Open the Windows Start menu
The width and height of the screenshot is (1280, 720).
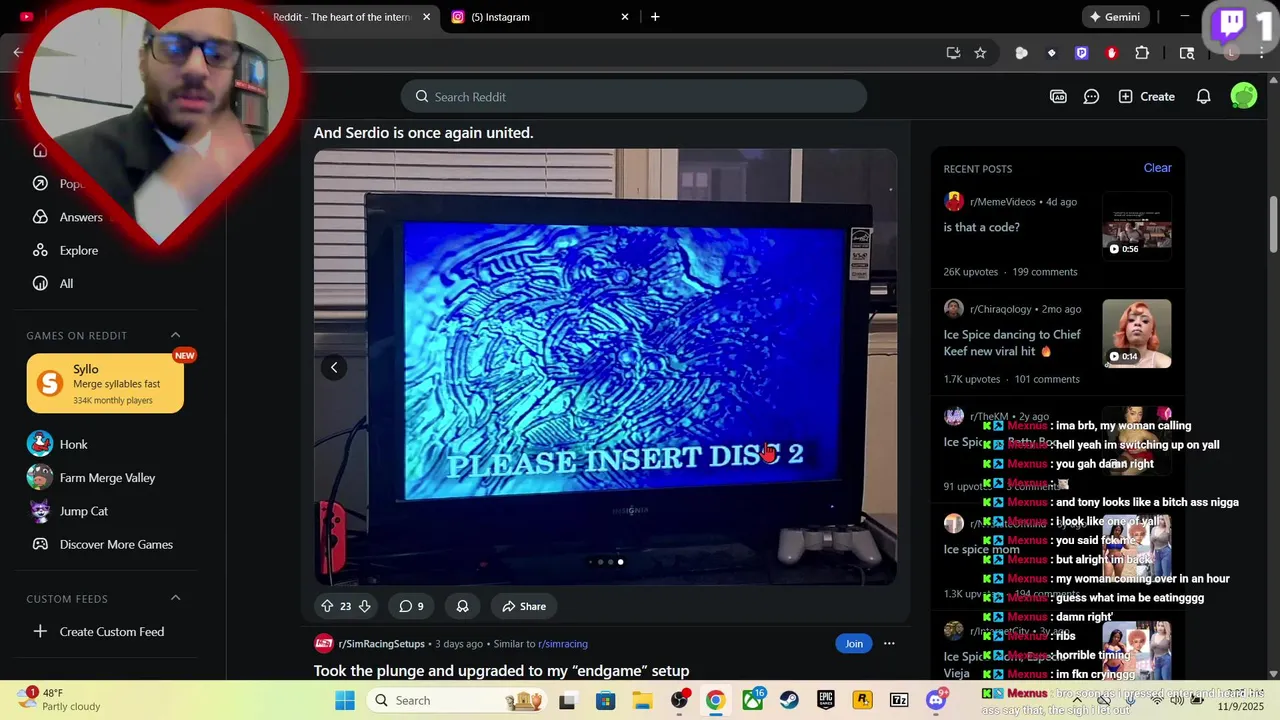point(345,700)
